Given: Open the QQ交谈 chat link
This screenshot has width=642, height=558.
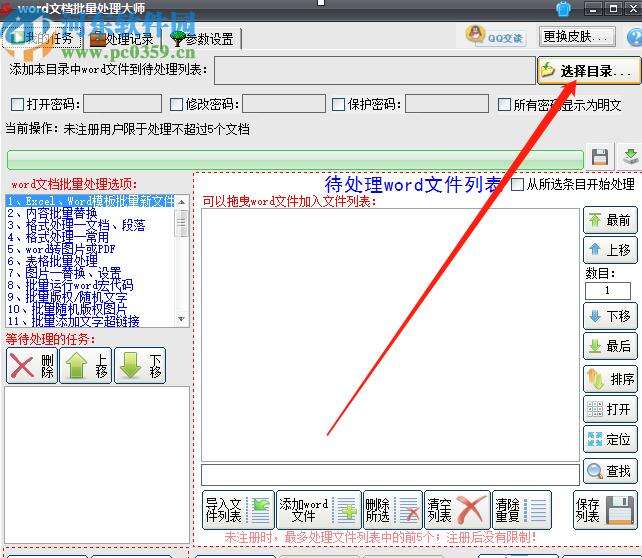Looking at the screenshot, I should tap(495, 36).
